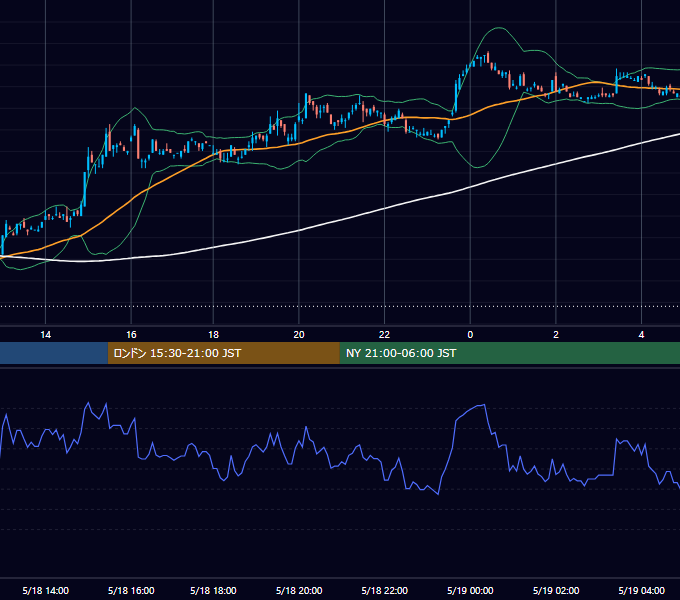
Task: Click the hour label 4 on chart axis
Action: point(641,335)
